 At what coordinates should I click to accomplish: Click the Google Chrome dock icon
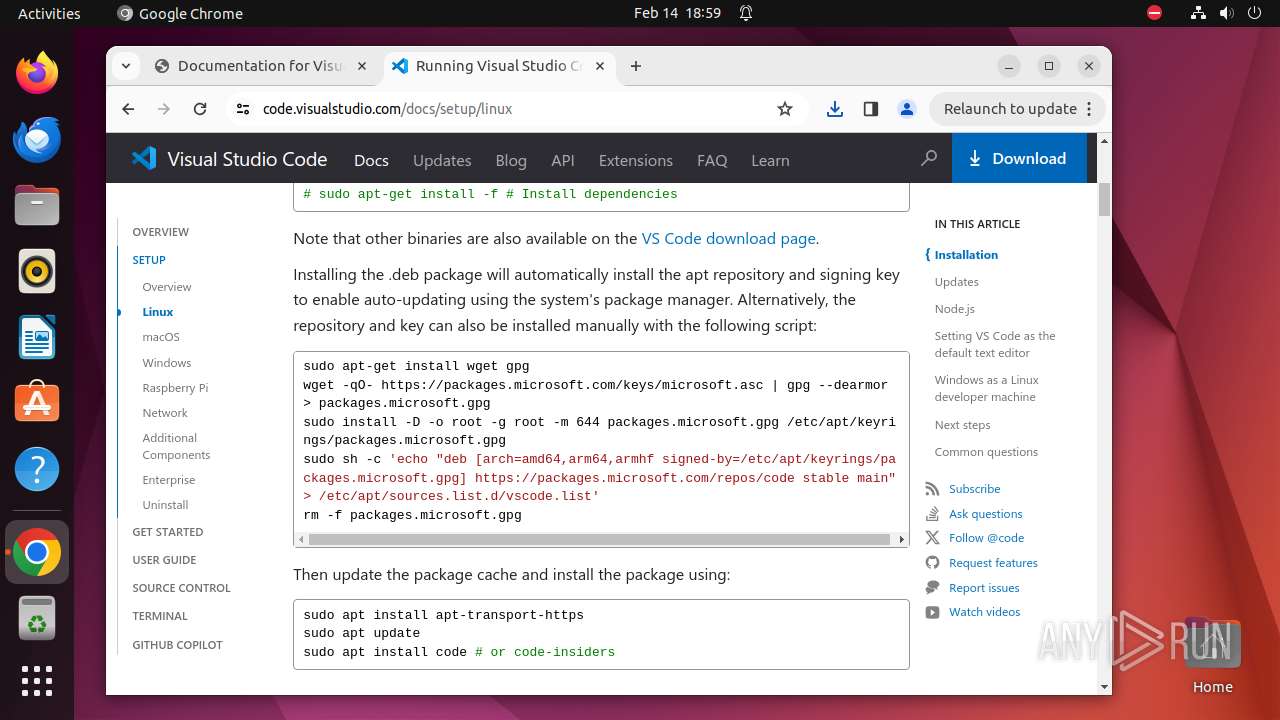pos(37,552)
